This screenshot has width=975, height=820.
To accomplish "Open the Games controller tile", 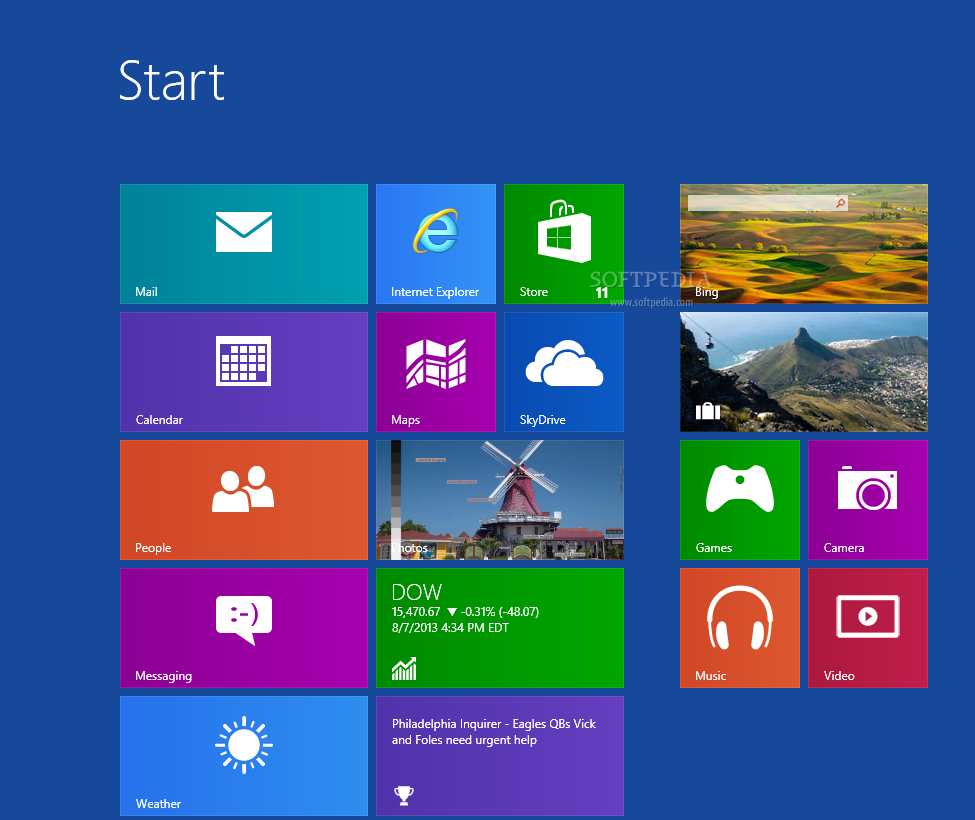I will tap(740, 500).
